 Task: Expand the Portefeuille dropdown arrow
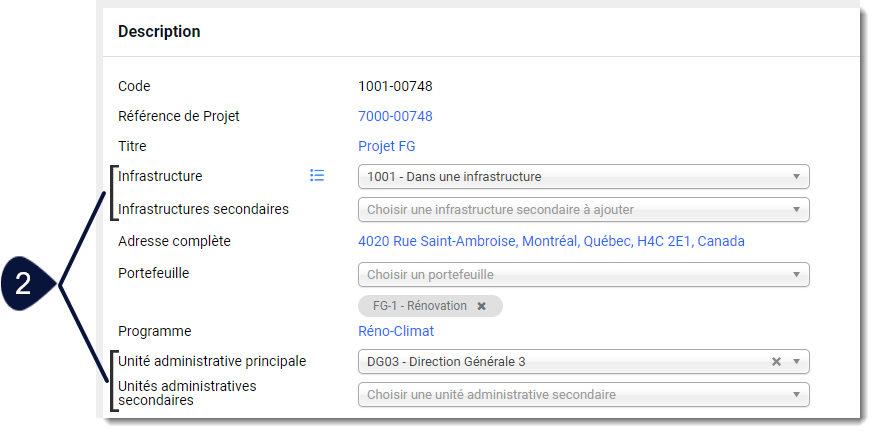click(796, 275)
